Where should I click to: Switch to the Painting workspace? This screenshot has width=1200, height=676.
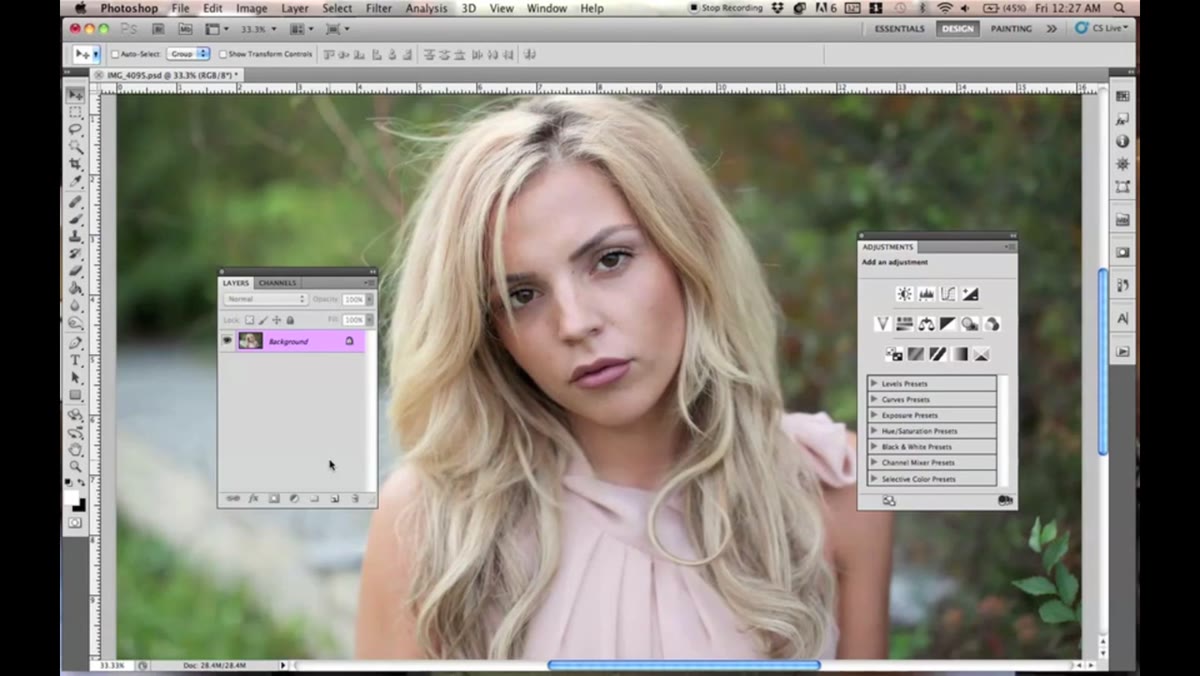[1011, 29]
